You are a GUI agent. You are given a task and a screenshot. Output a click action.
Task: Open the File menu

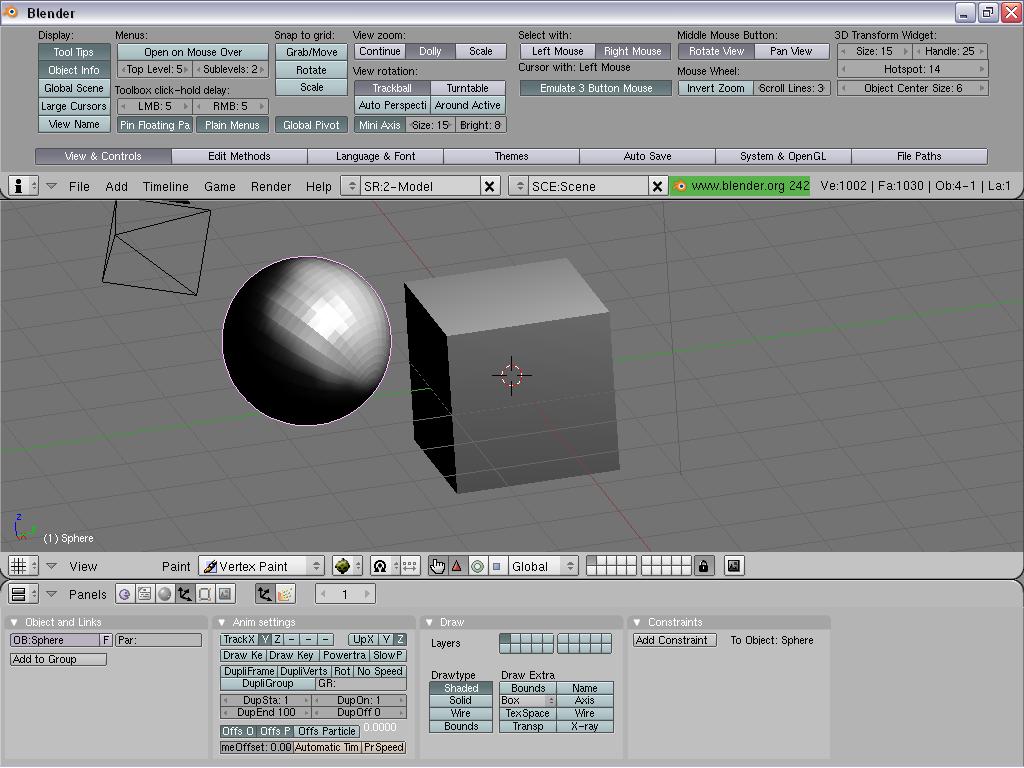79,187
